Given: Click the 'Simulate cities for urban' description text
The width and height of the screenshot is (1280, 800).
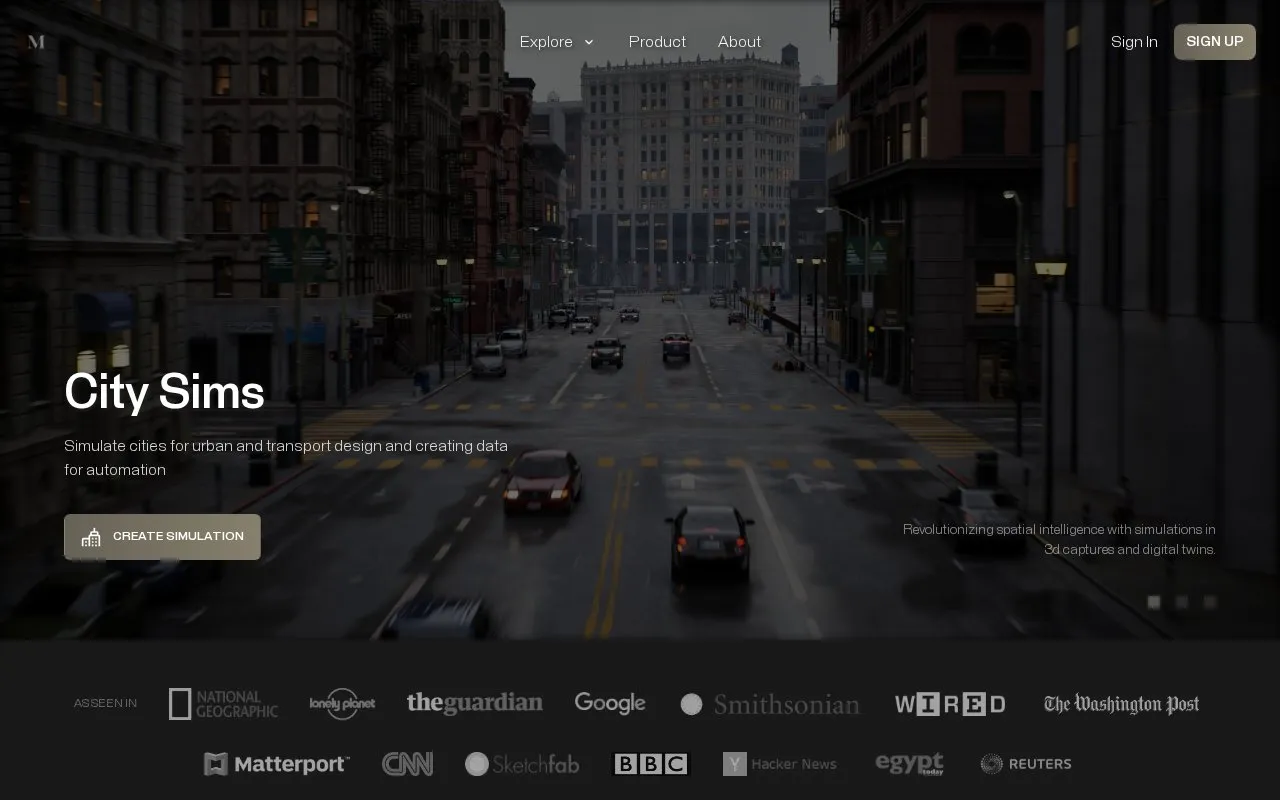Looking at the screenshot, I should click(286, 458).
